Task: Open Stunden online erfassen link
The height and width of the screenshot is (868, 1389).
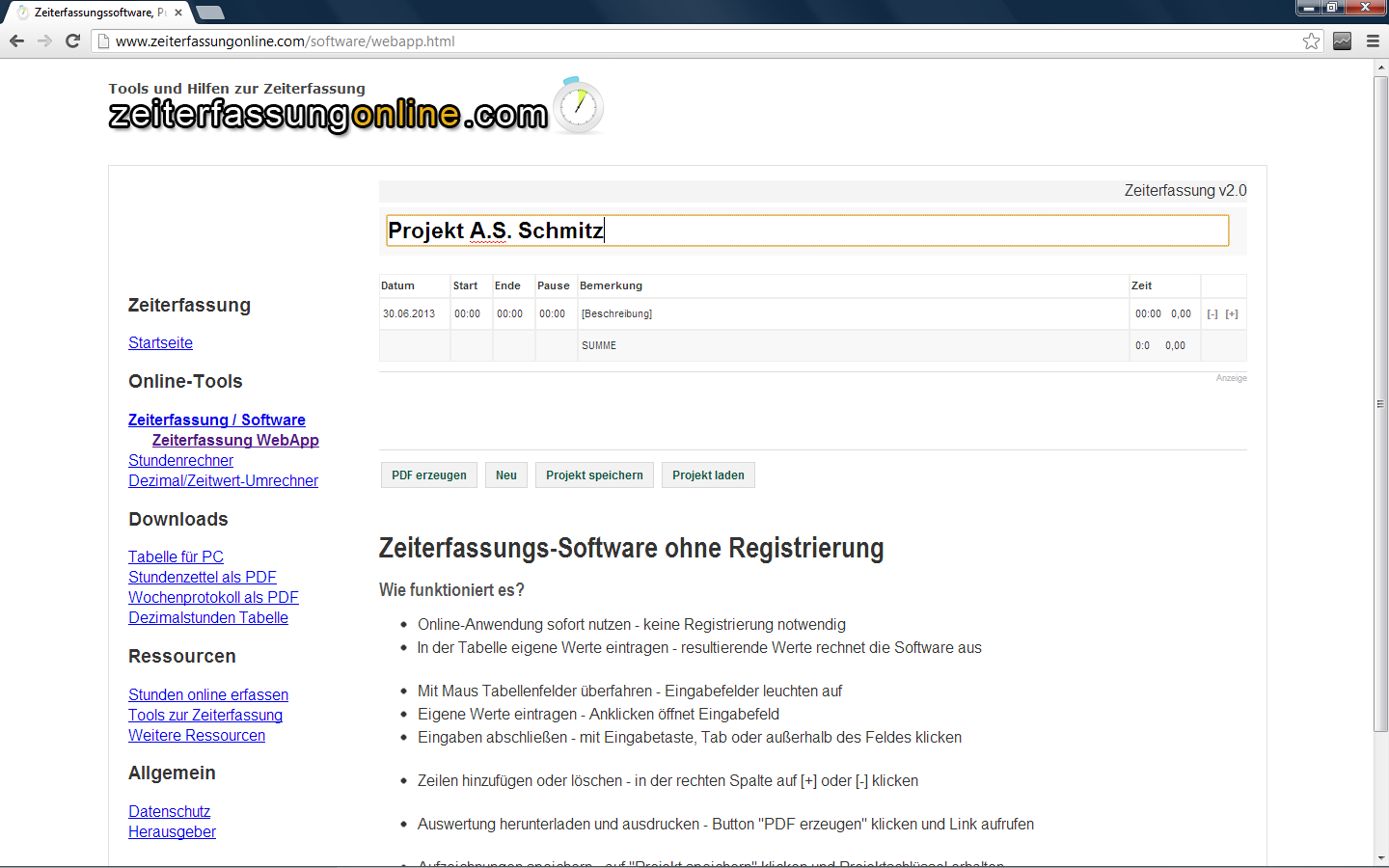Action: 208,694
